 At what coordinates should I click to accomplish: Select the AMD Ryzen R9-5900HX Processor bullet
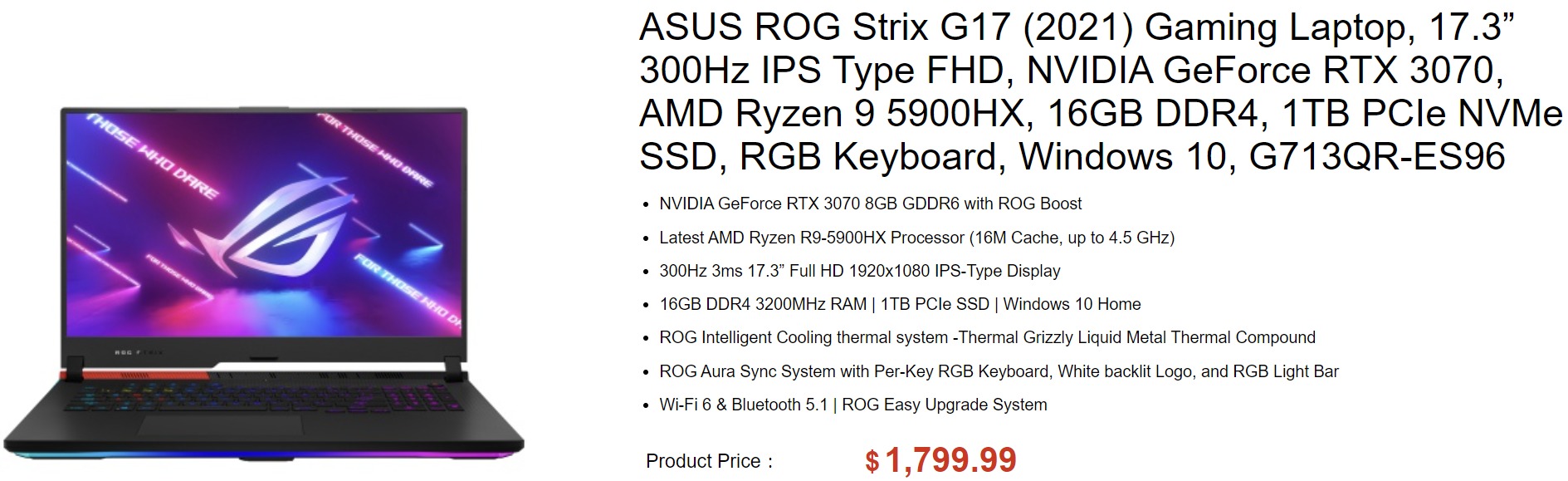click(916, 238)
